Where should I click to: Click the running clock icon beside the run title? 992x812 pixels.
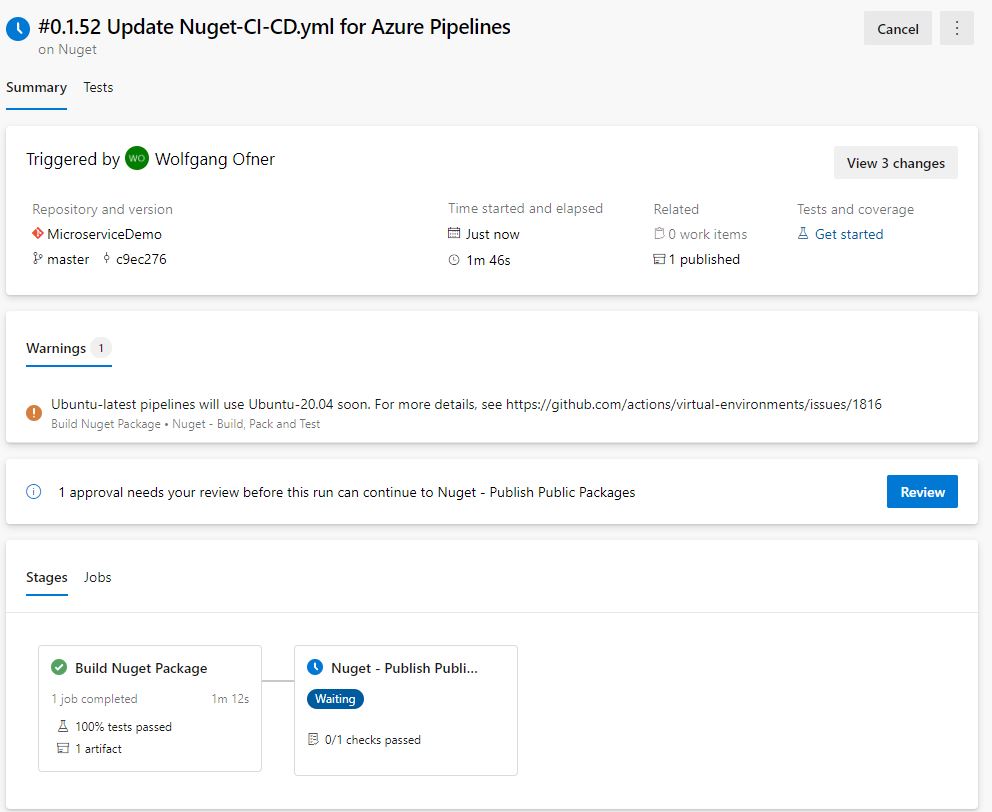[18, 29]
